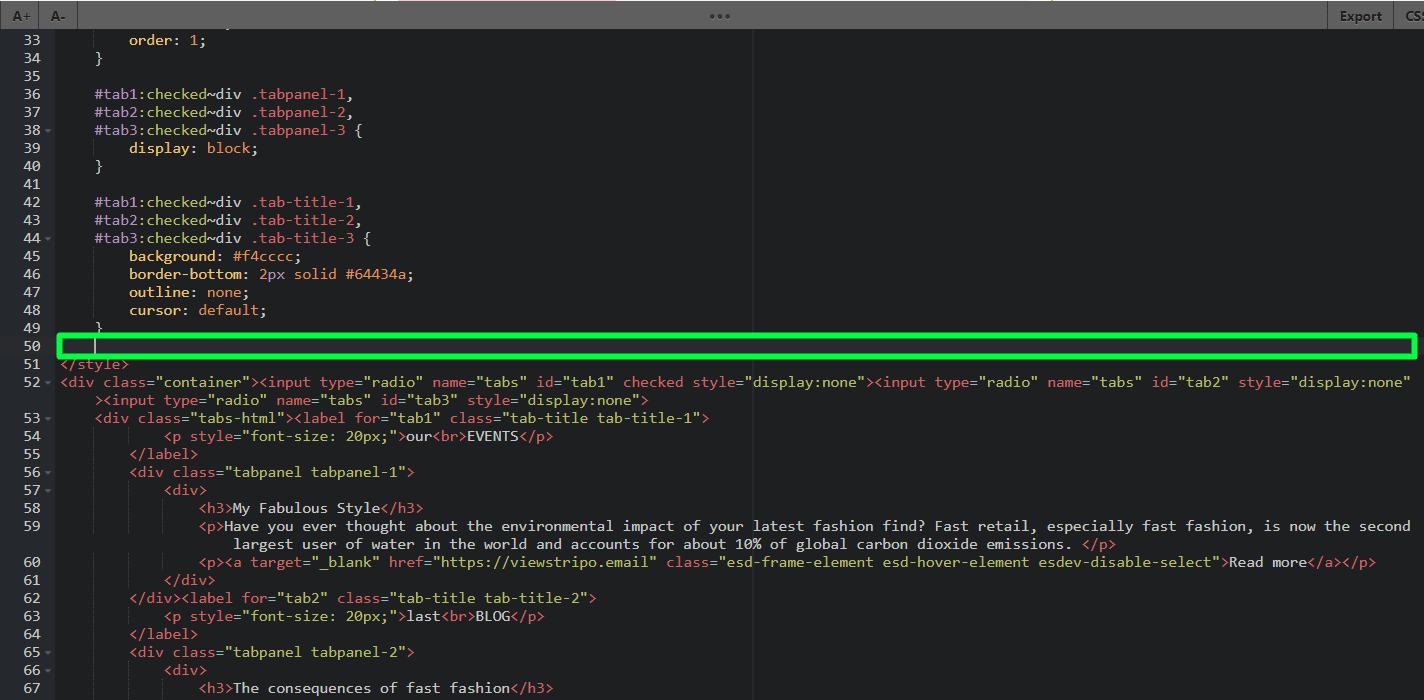The height and width of the screenshot is (700, 1424).
Task: Collapse the tab-title rule block at line 44
Action: pyautogui.click(x=47, y=237)
